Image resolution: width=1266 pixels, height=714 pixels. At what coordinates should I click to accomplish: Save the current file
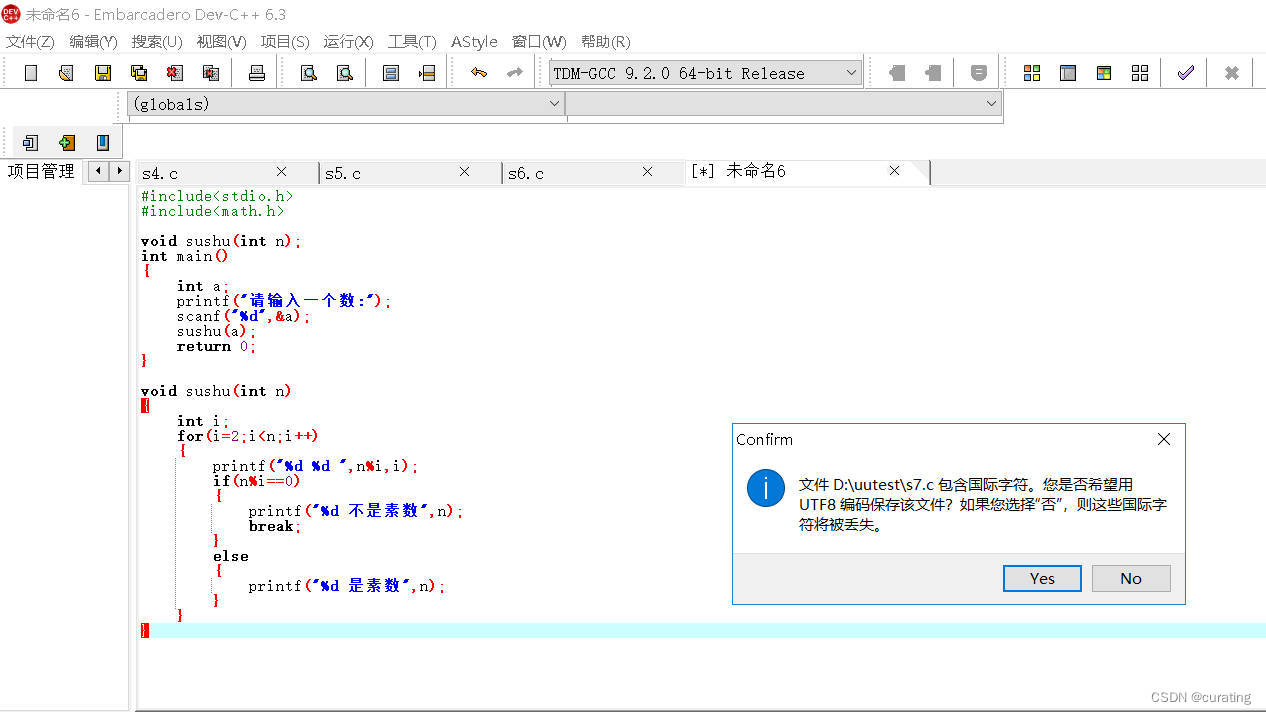102,73
